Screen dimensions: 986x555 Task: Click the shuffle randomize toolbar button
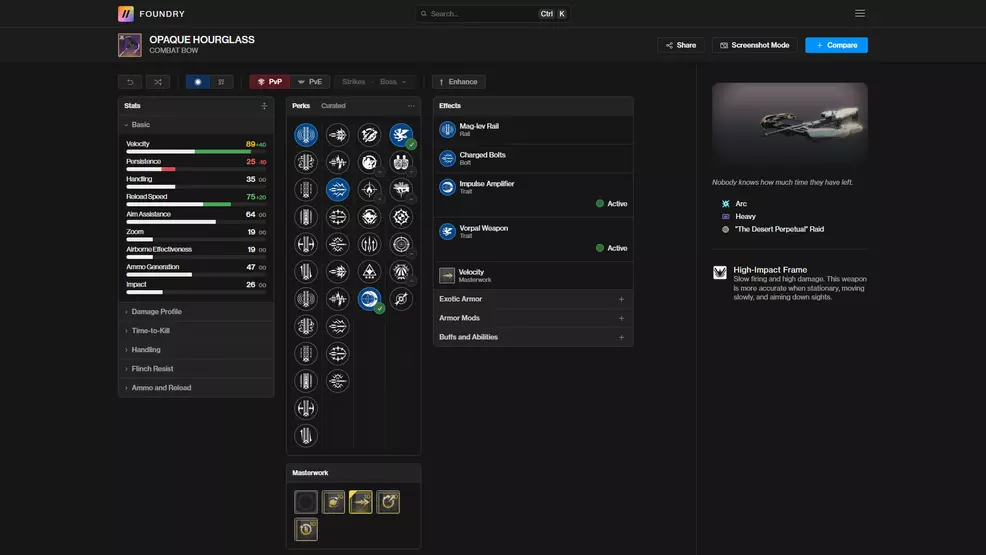tap(158, 82)
